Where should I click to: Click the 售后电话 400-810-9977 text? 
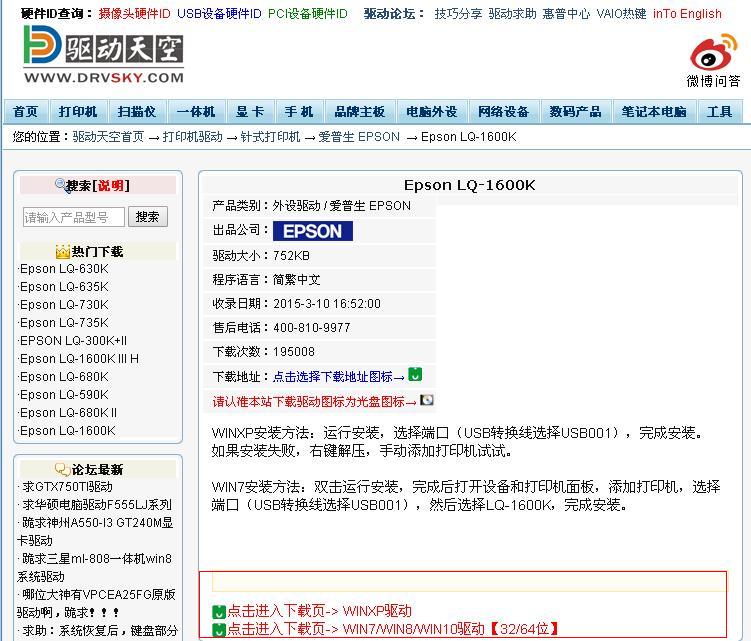pos(282,328)
